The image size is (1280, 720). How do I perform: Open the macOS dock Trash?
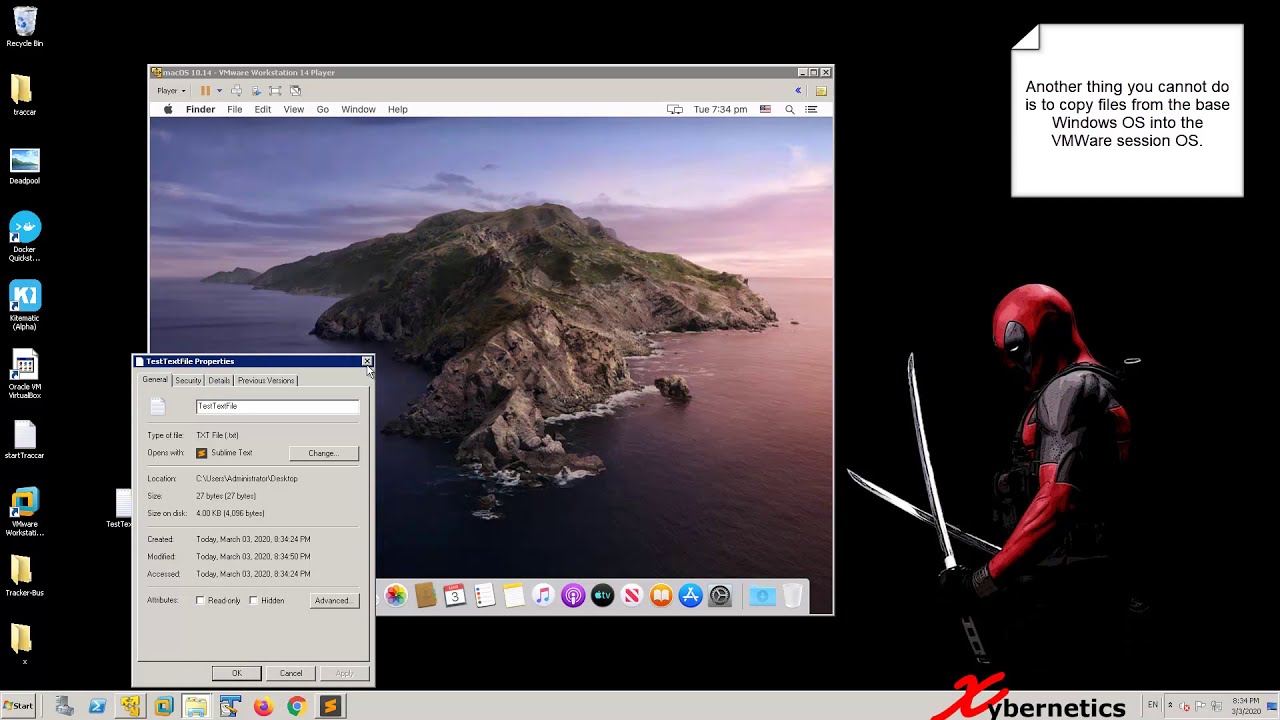coord(792,596)
